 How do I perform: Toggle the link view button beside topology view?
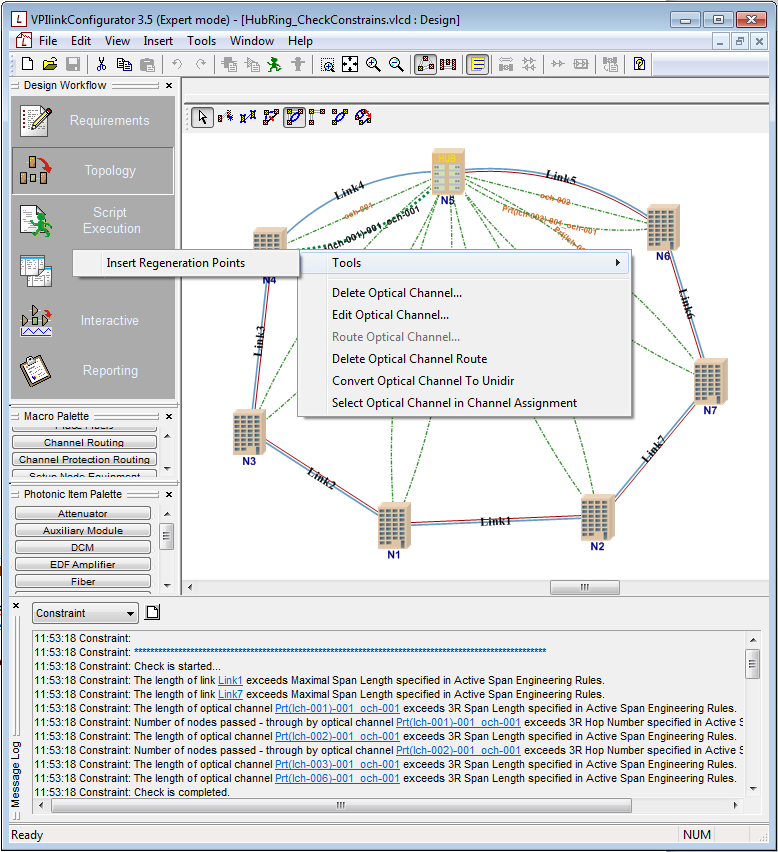(x=448, y=64)
